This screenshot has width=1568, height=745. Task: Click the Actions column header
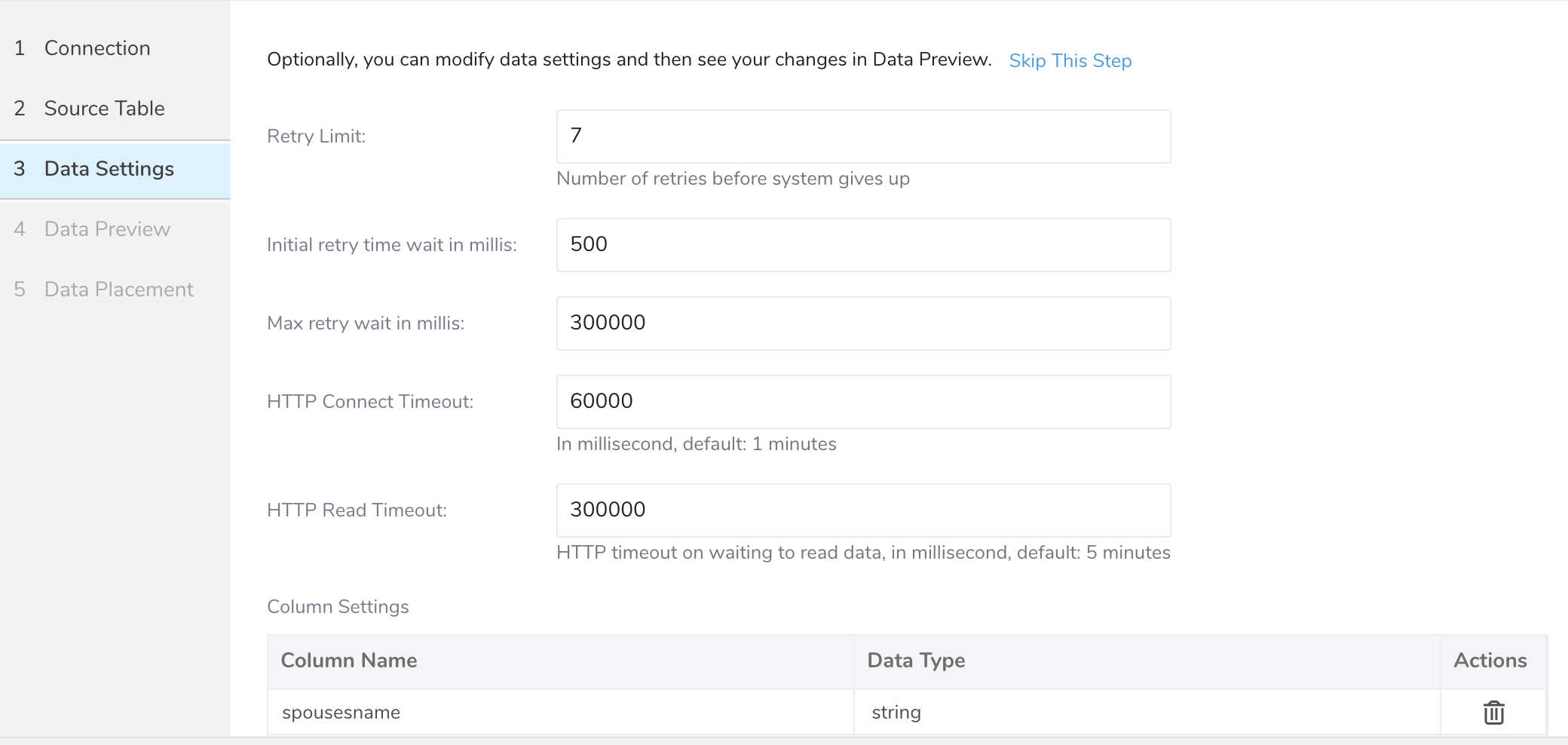pyautogui.click(x=1490, y=661)
